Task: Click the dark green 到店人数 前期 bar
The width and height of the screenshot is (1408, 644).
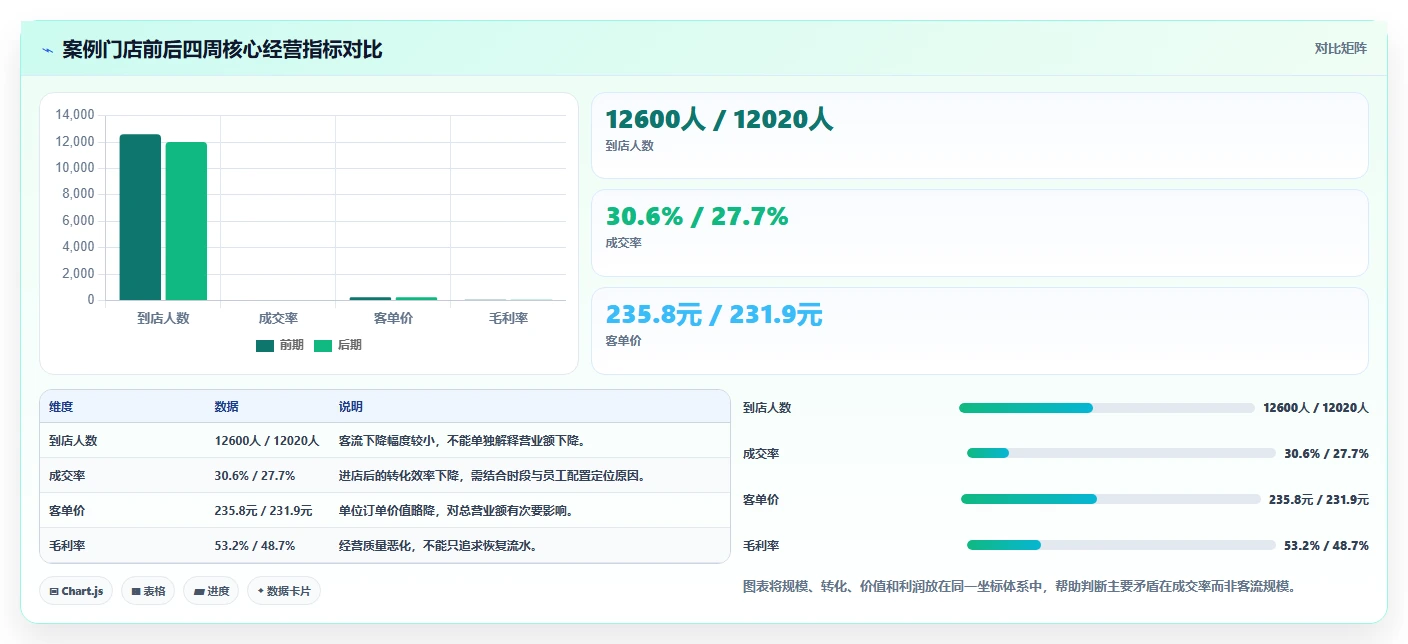Action: pyautogui.click(x=140, y=217)
